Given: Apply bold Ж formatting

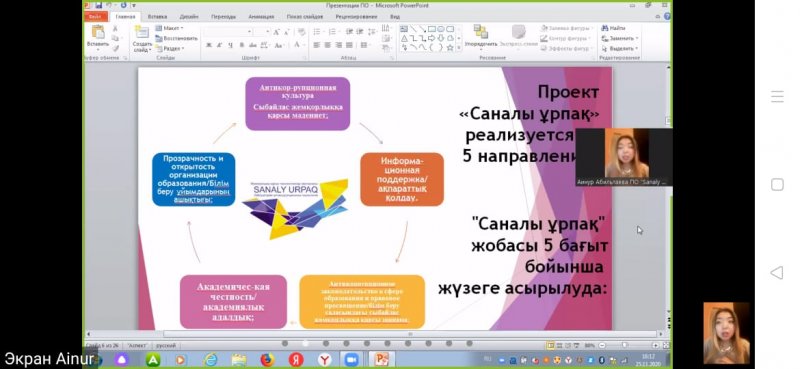Looking at the screenshot, I should pyautogui.click(x=209, y=45).
